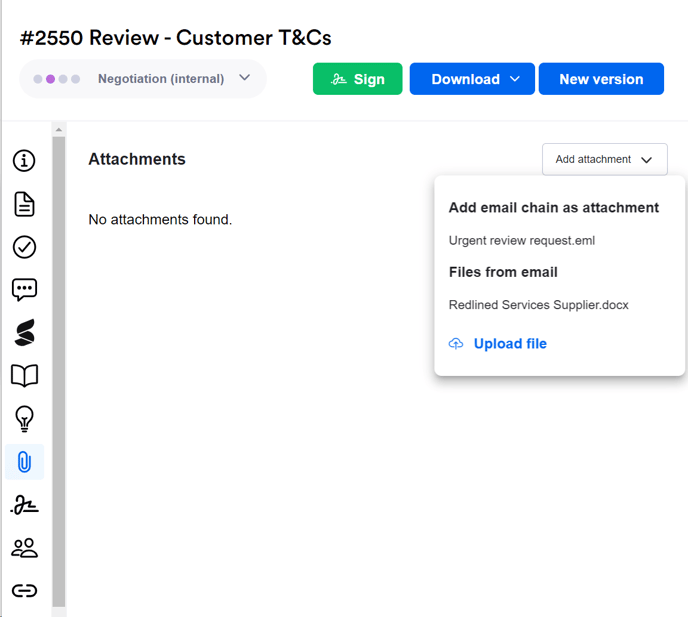This screenshot has height=617, width=688.
Task: Open the participants people icon
Action: point(24,548)
